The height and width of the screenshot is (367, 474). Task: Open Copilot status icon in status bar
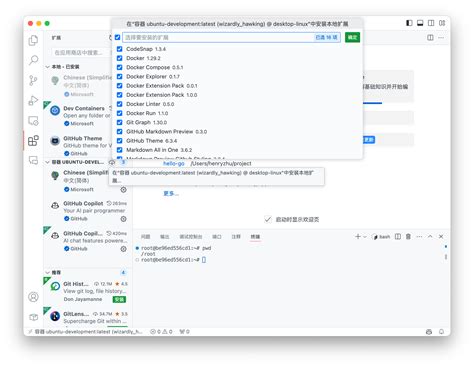click(x=429, y=332)
